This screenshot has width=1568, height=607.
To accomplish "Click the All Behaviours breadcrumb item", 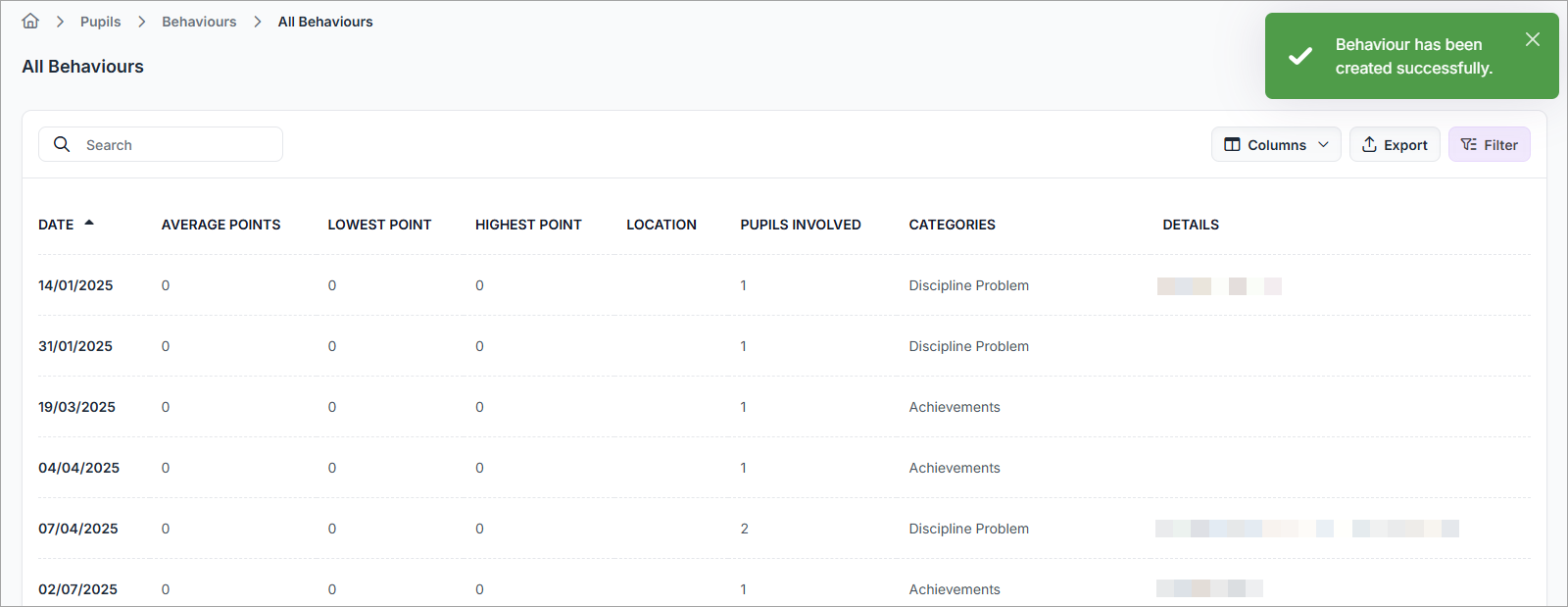I will [x=324, y=22].
